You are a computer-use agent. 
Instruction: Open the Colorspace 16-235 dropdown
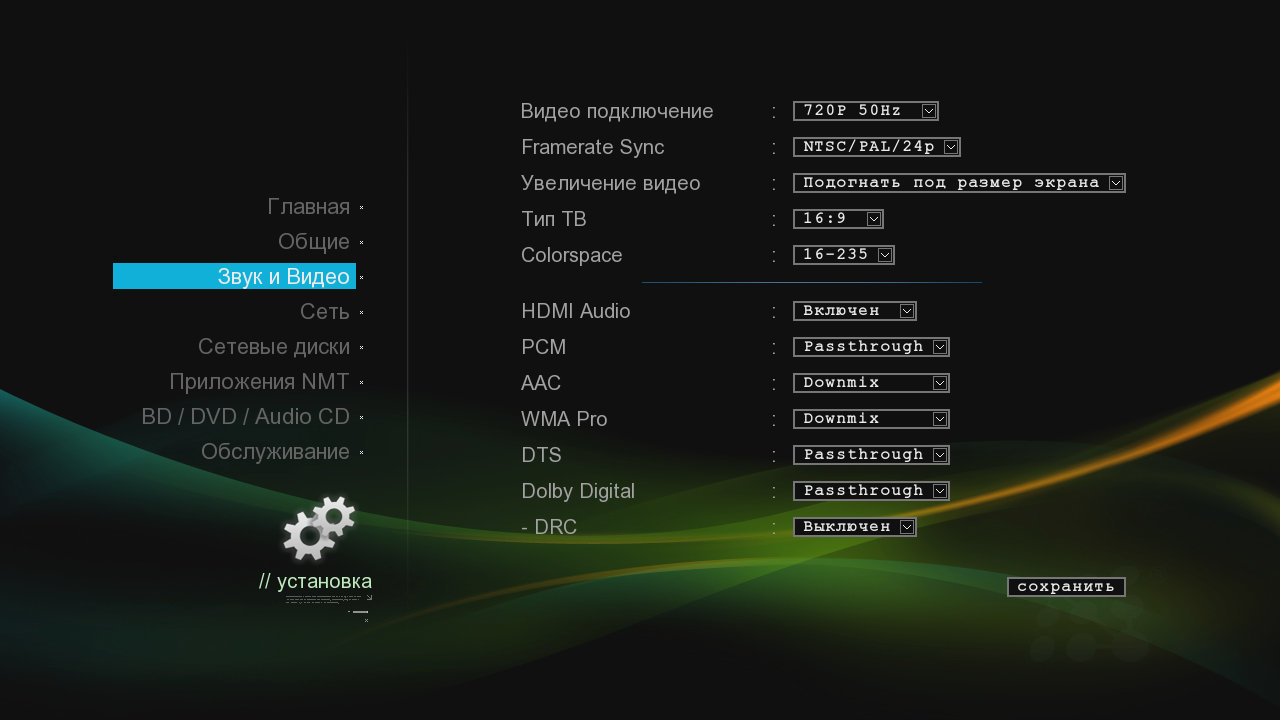pos(843,255)
